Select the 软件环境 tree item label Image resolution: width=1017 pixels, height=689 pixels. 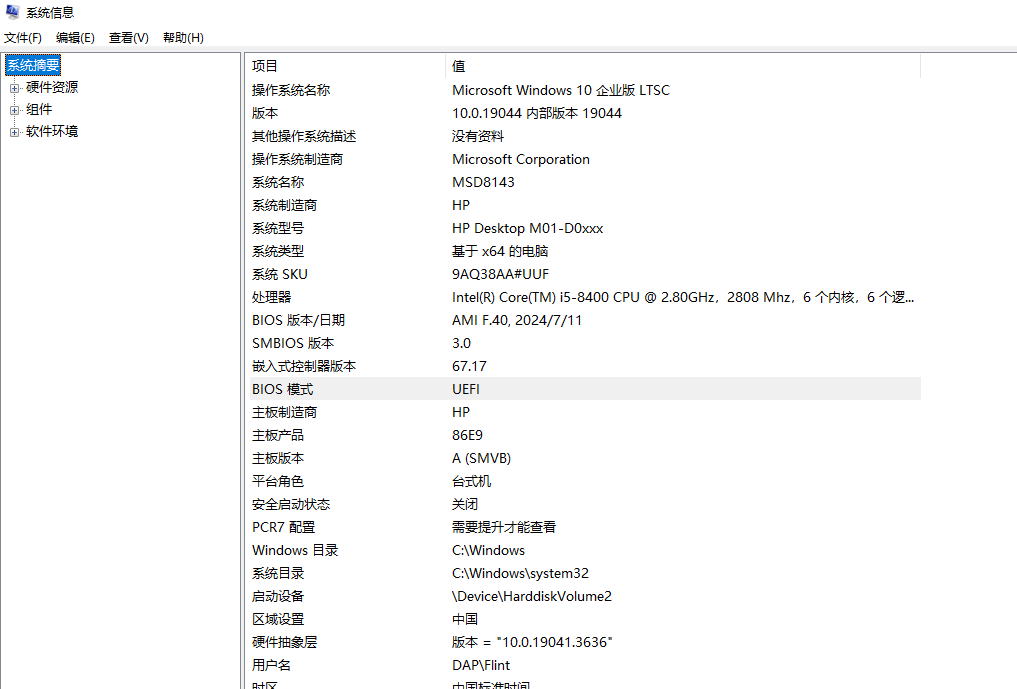click(52, 132)
